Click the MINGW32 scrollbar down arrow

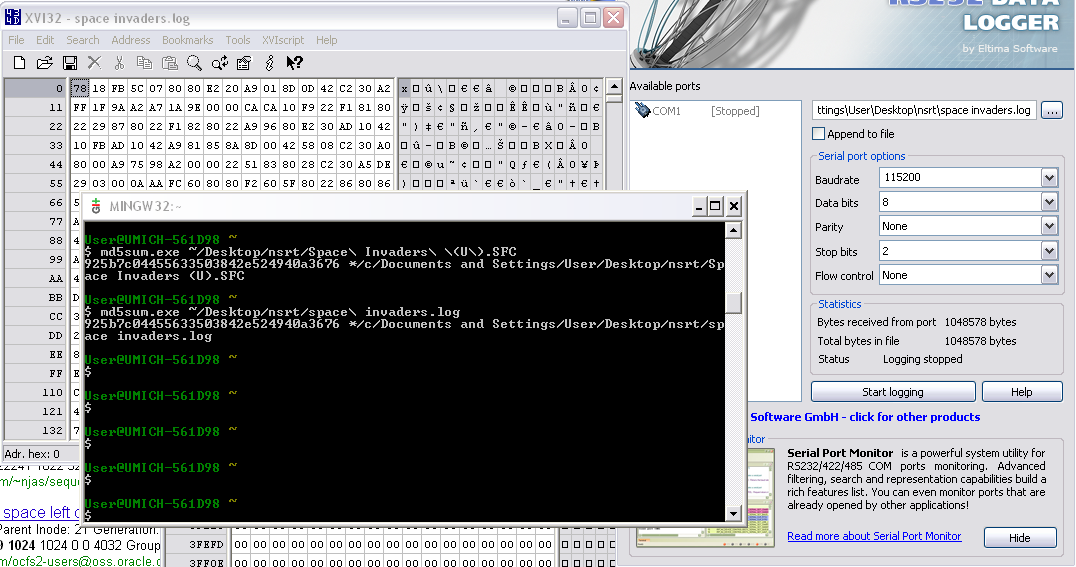click(733, 513)
